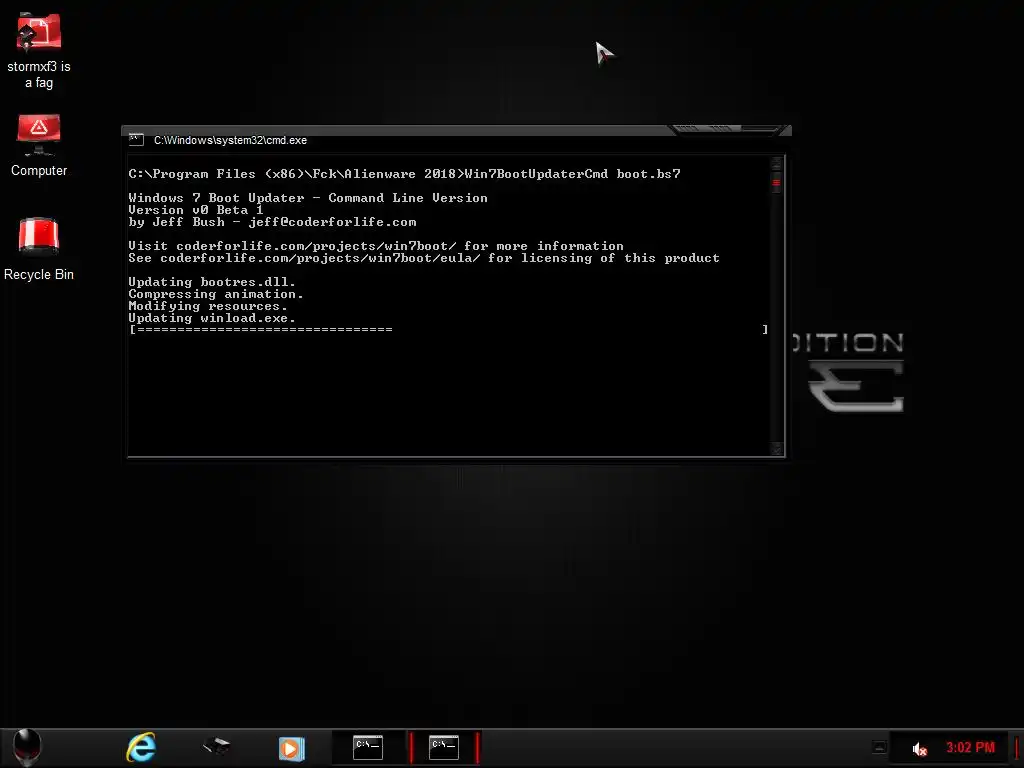
Task: Click the 'Compressing animation.' line
Action: [x=216, y=294]
